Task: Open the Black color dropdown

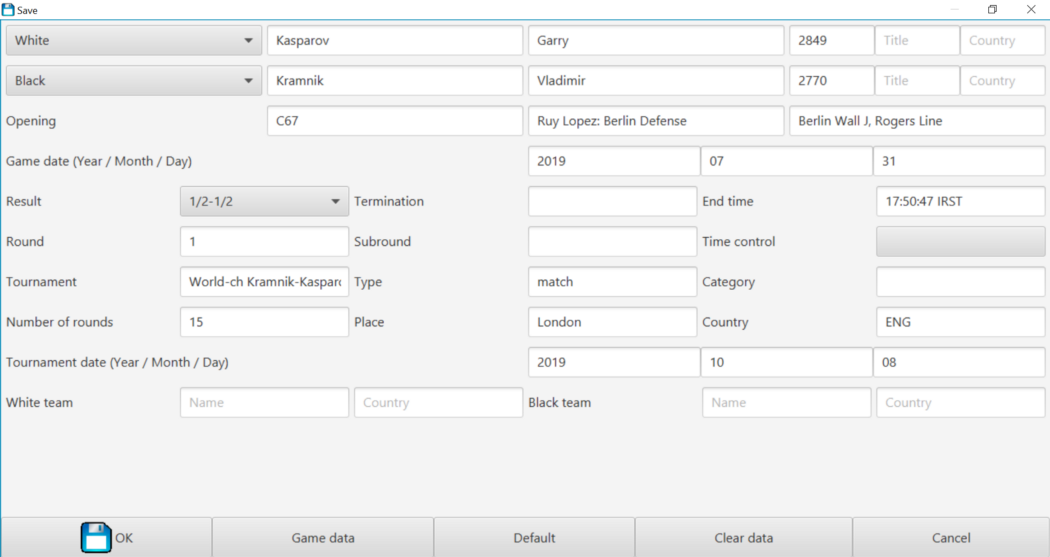Action: pos(134,81)
